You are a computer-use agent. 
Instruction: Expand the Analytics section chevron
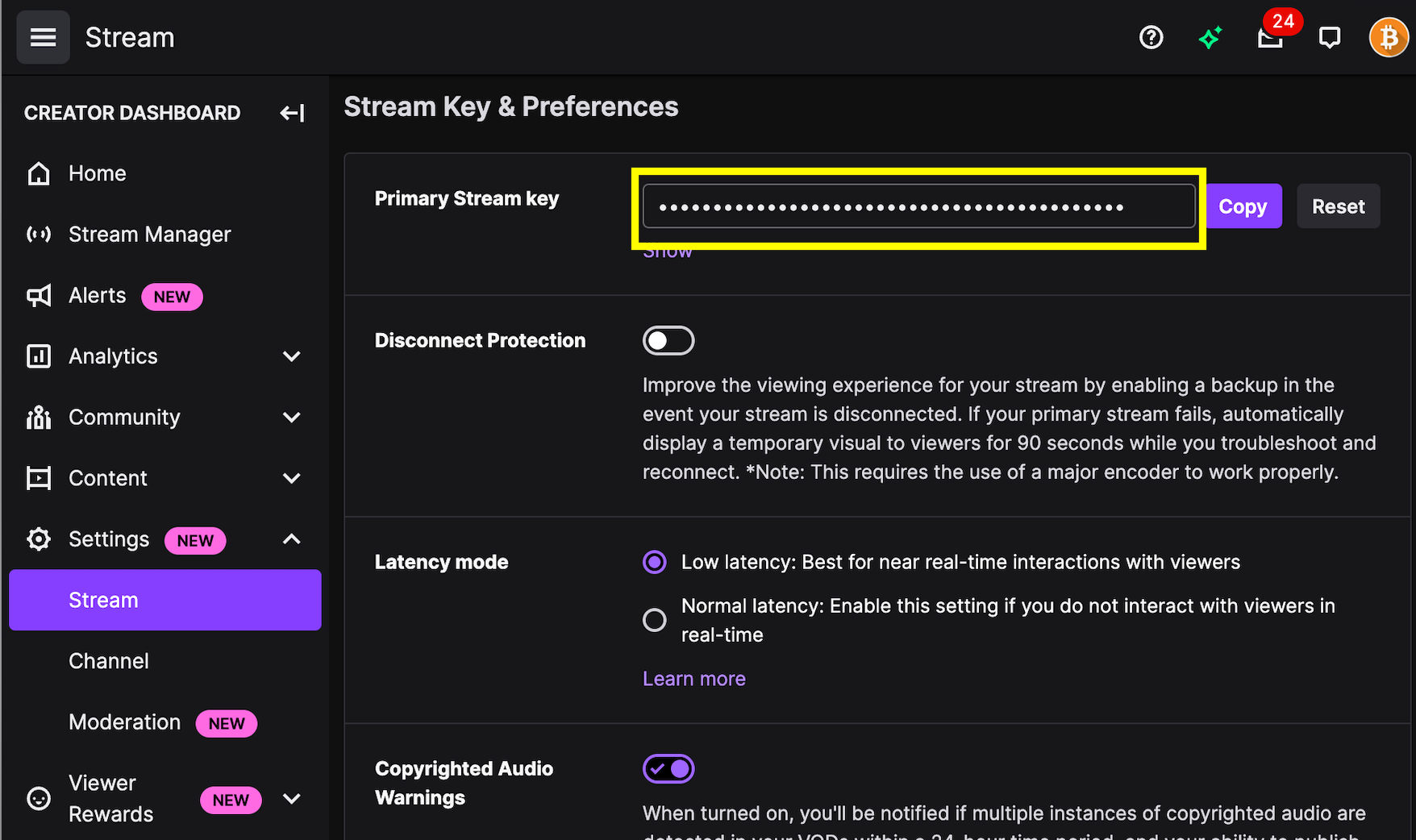point(292,356)
